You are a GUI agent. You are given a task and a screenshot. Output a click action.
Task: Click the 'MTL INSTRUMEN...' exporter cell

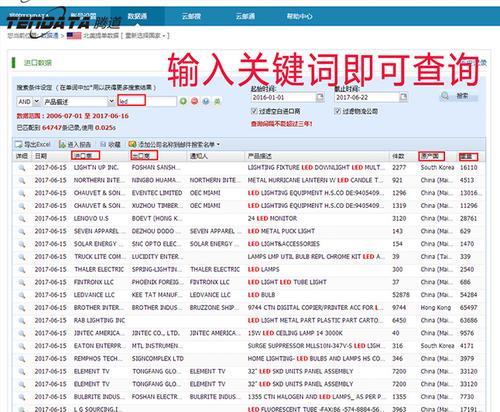pyautogui.click(x=157, y=346)
